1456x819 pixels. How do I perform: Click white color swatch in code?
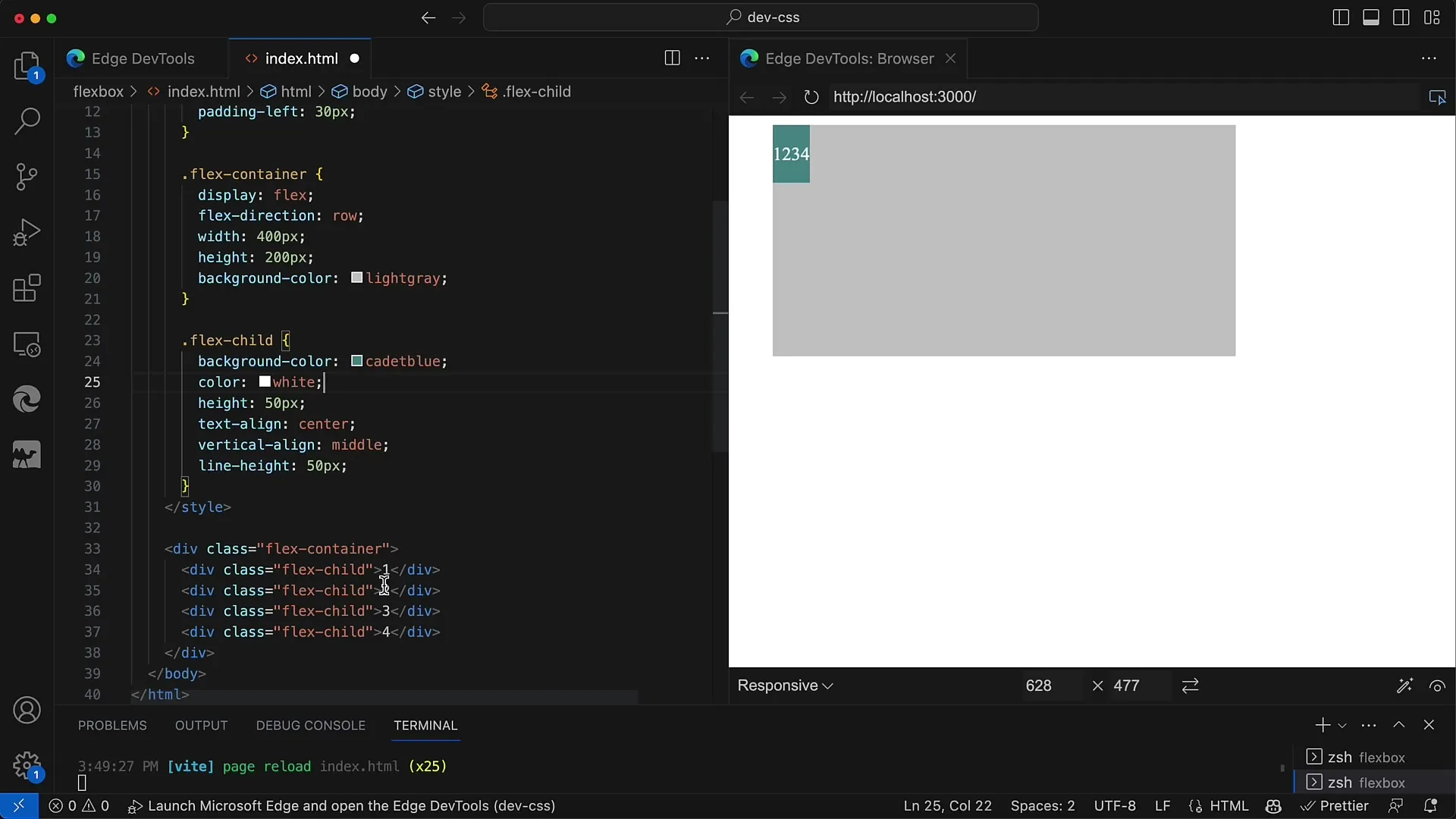click(265, 381)
